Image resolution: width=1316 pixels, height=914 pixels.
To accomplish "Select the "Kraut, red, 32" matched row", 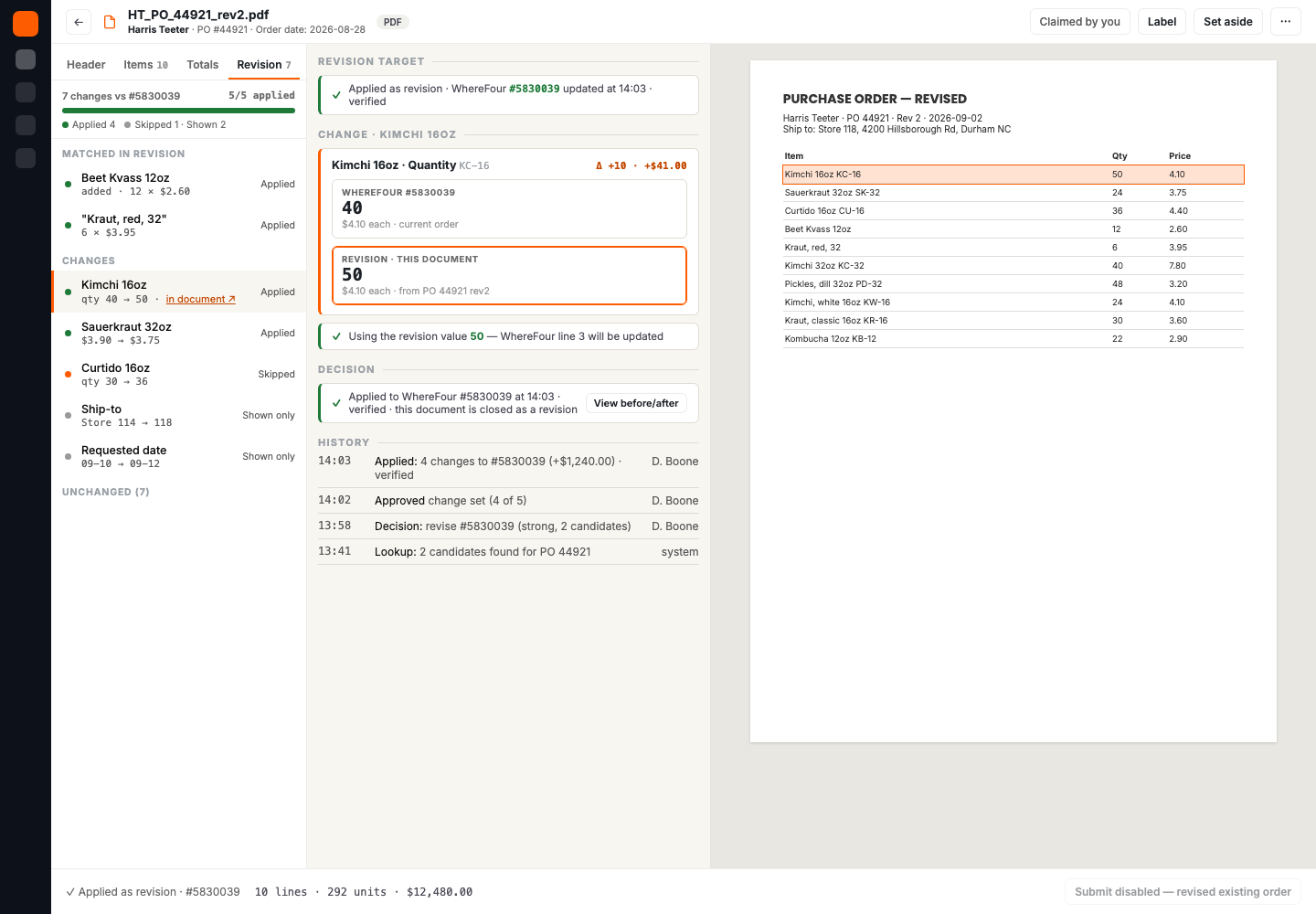I will point(179,226).
